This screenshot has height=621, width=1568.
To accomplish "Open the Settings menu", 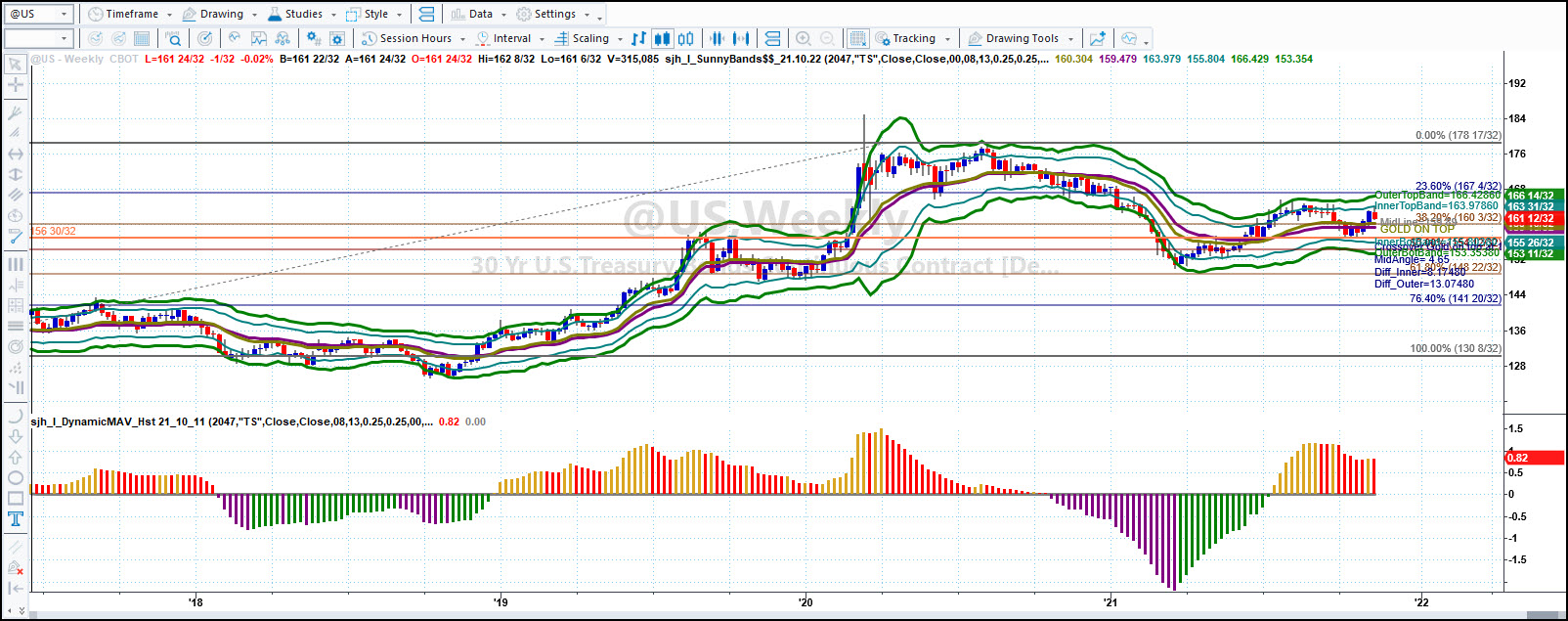I will 546,14.
